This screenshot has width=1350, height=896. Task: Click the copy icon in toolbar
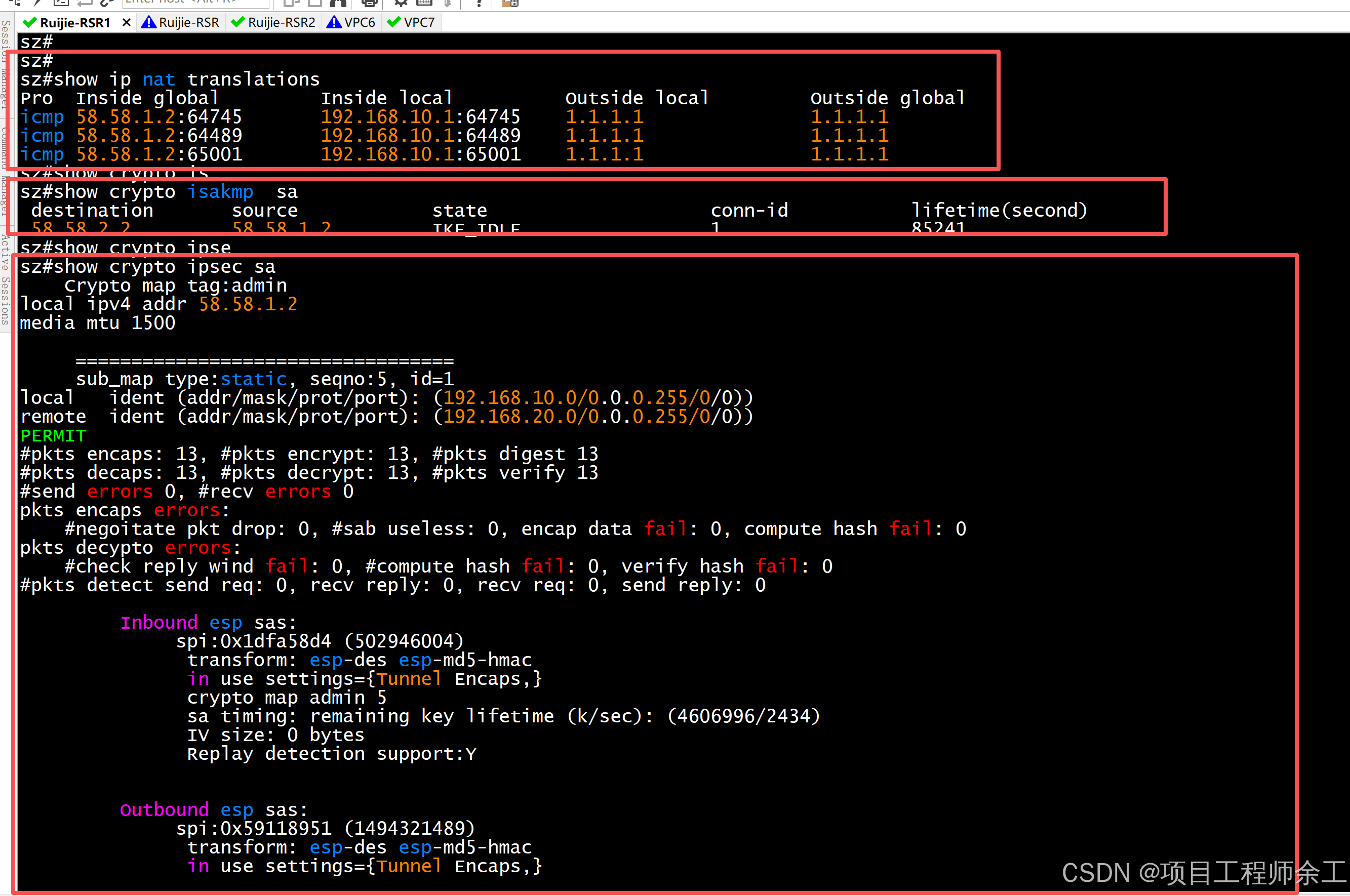292,3
